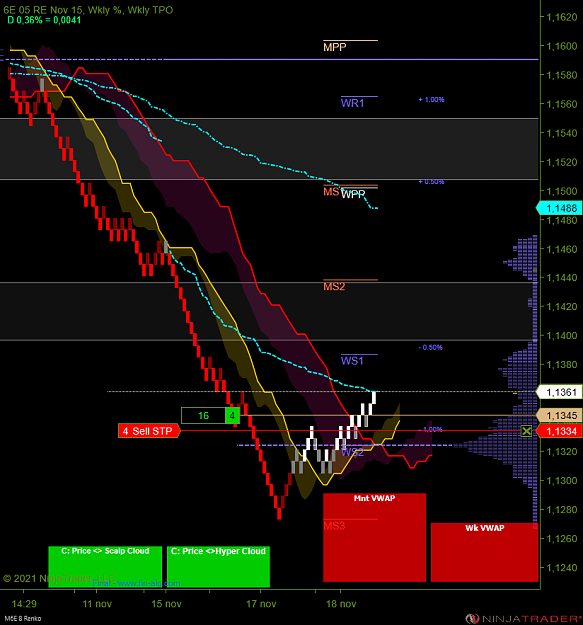Select the cyan 1,1488 price marker
Viewport: 583px width, 625px height.
(559, 208)
